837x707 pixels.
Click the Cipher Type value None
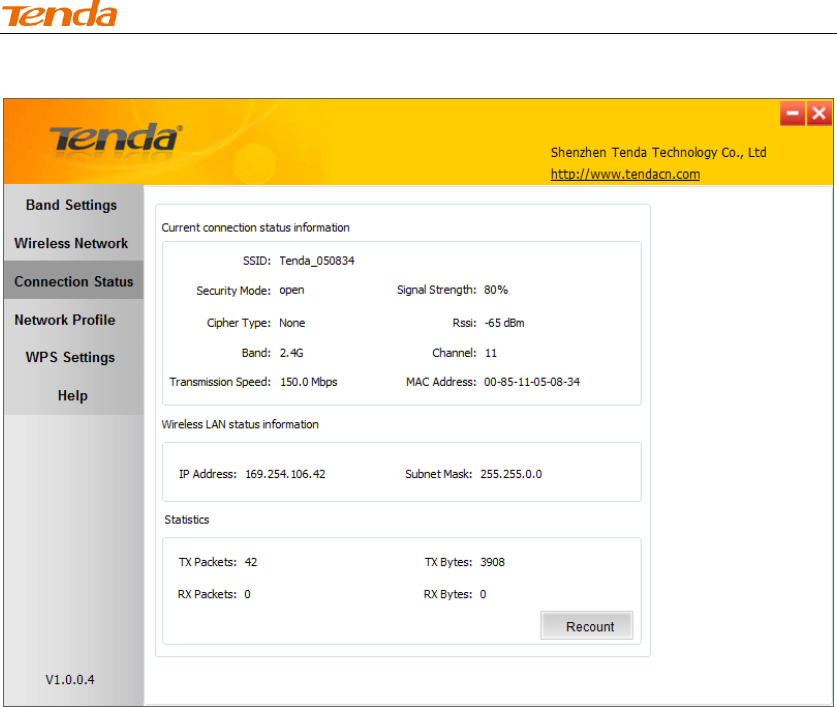tap(292, 323)
